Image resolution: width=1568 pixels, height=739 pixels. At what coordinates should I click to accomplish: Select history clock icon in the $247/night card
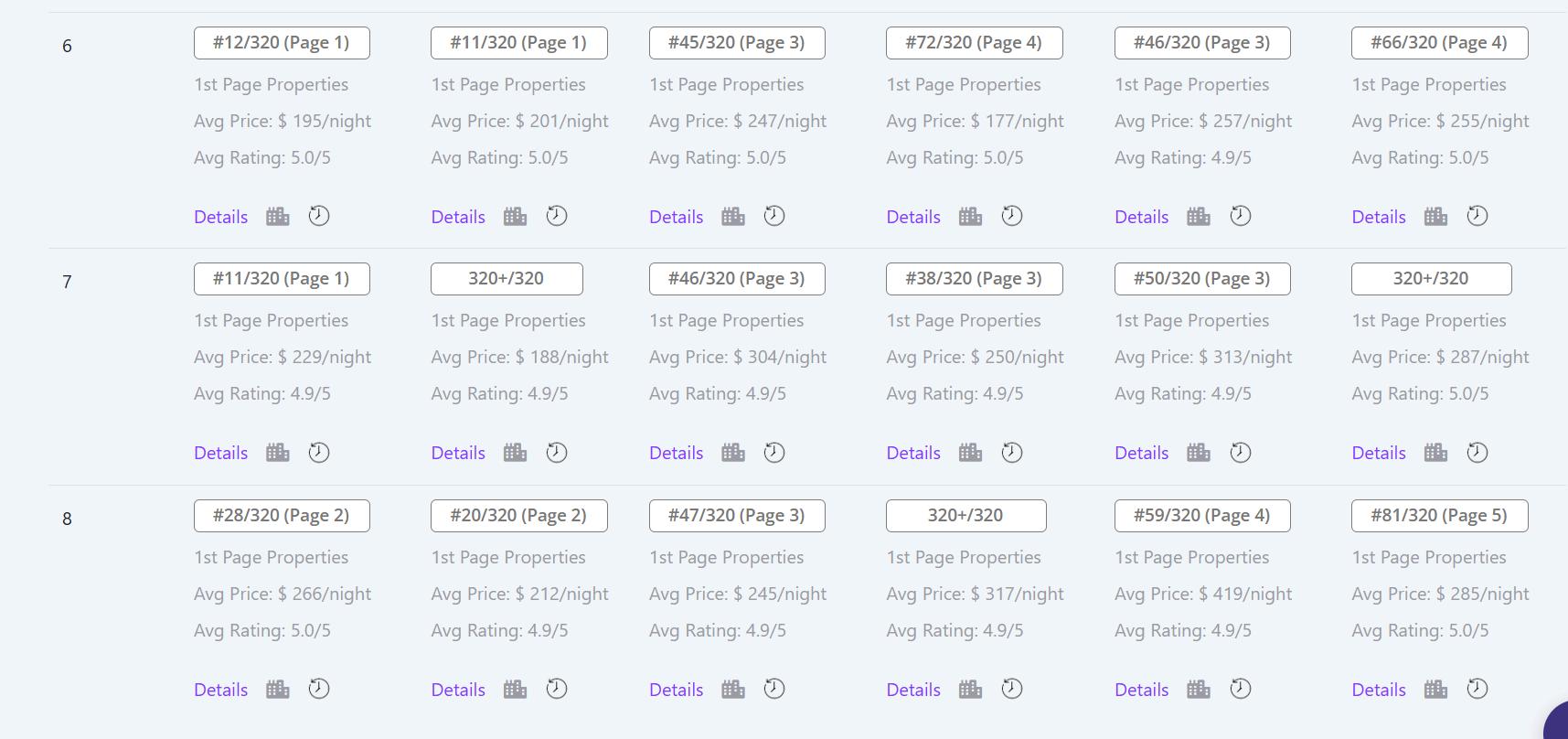(x=774, y=216)
